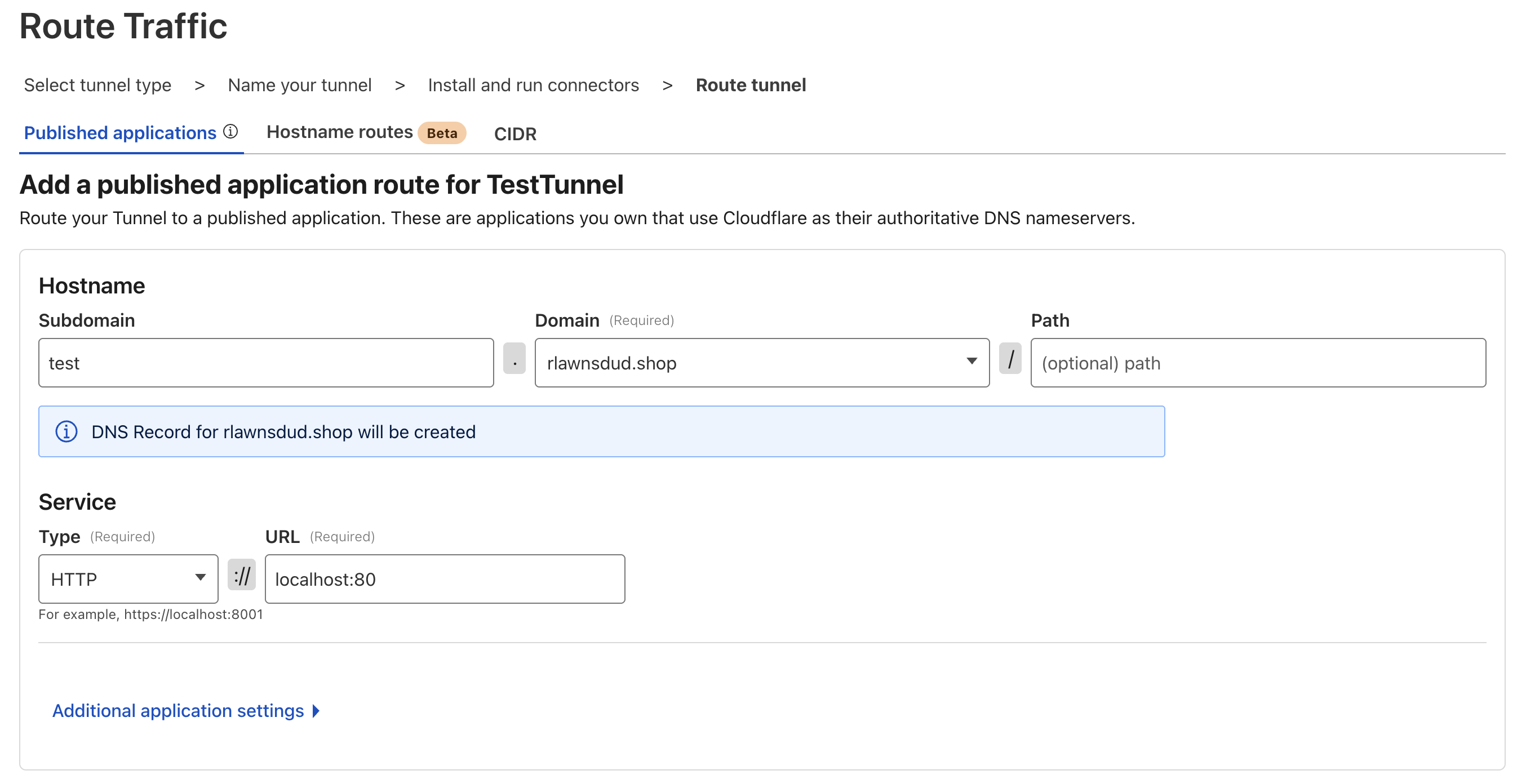Select the Published applications tab
The width and height of the screenshot is (1526, 784).
119,133
